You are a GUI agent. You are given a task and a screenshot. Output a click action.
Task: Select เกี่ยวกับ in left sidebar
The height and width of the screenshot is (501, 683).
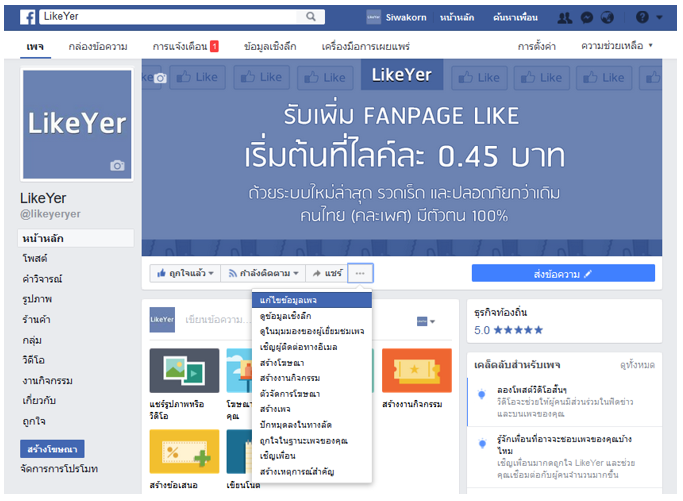[x=39, y=400]
